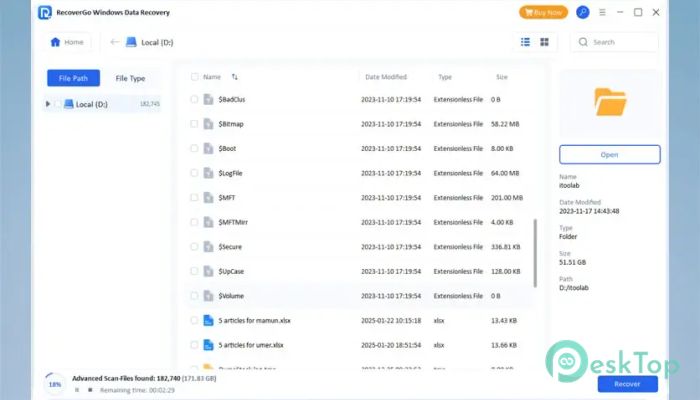
Task: Check the $MFTMirr file checkbox
Action: [194, 222]
